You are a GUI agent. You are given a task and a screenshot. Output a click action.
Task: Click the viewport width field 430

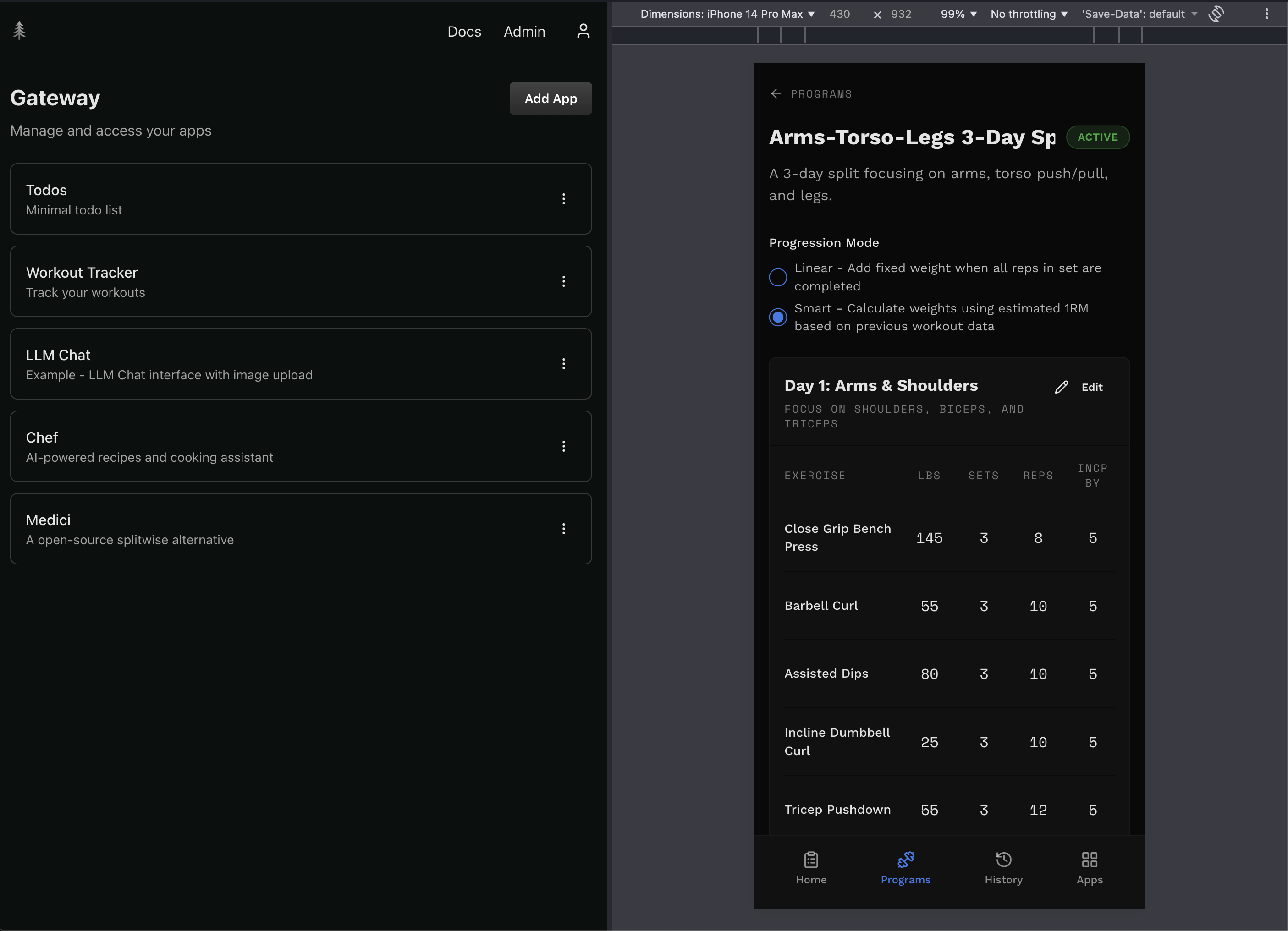(839, 14)
